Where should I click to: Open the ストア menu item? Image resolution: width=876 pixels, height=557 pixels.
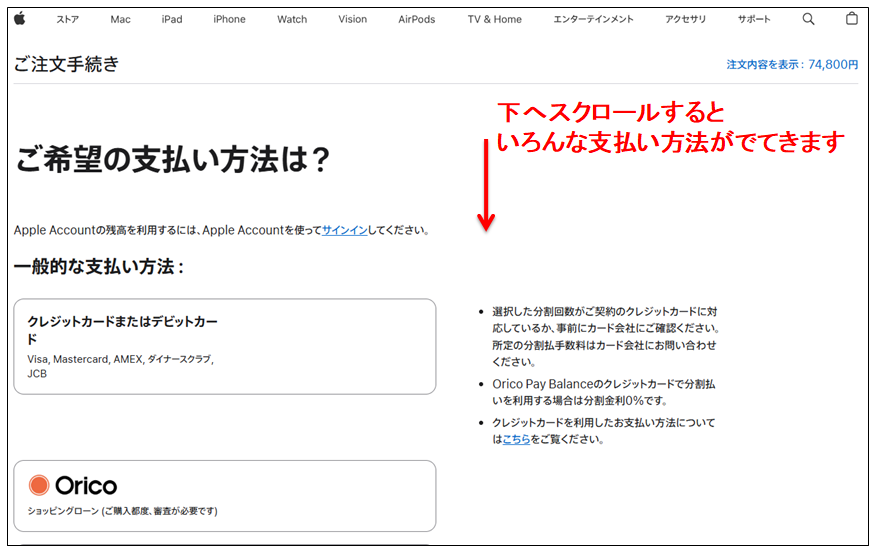68,20
